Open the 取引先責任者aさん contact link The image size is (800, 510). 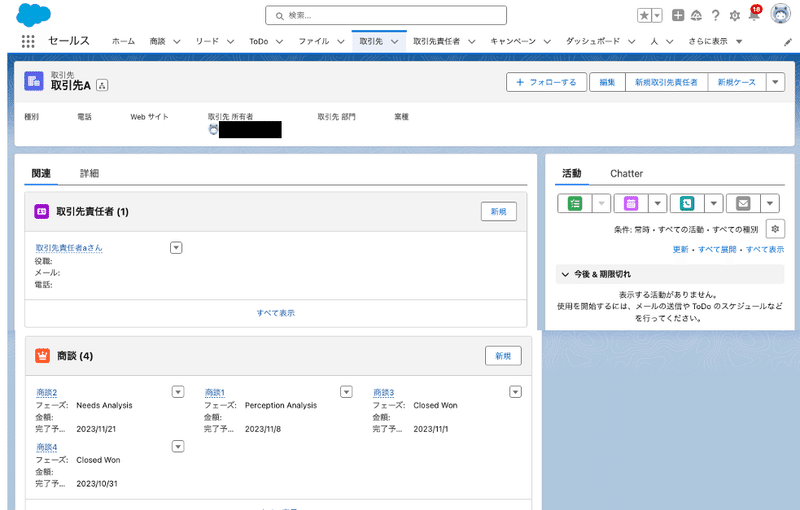[x=69, y=248]
